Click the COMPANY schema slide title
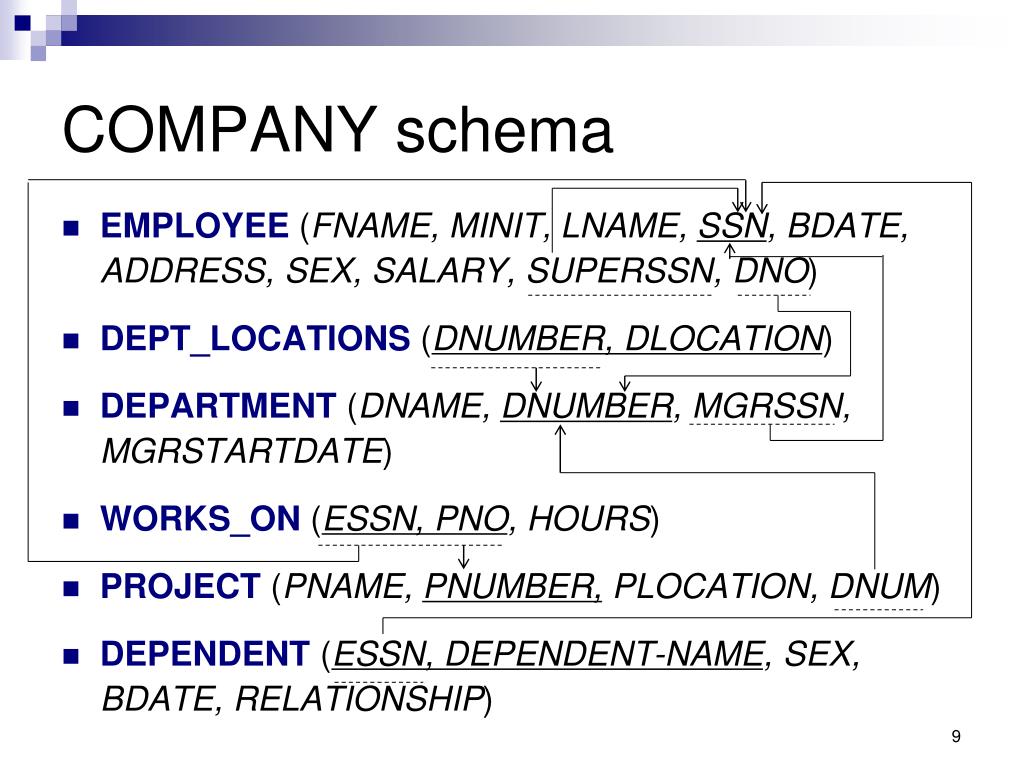Screen dimensions: 1024x768 click(x=338, y=129)
